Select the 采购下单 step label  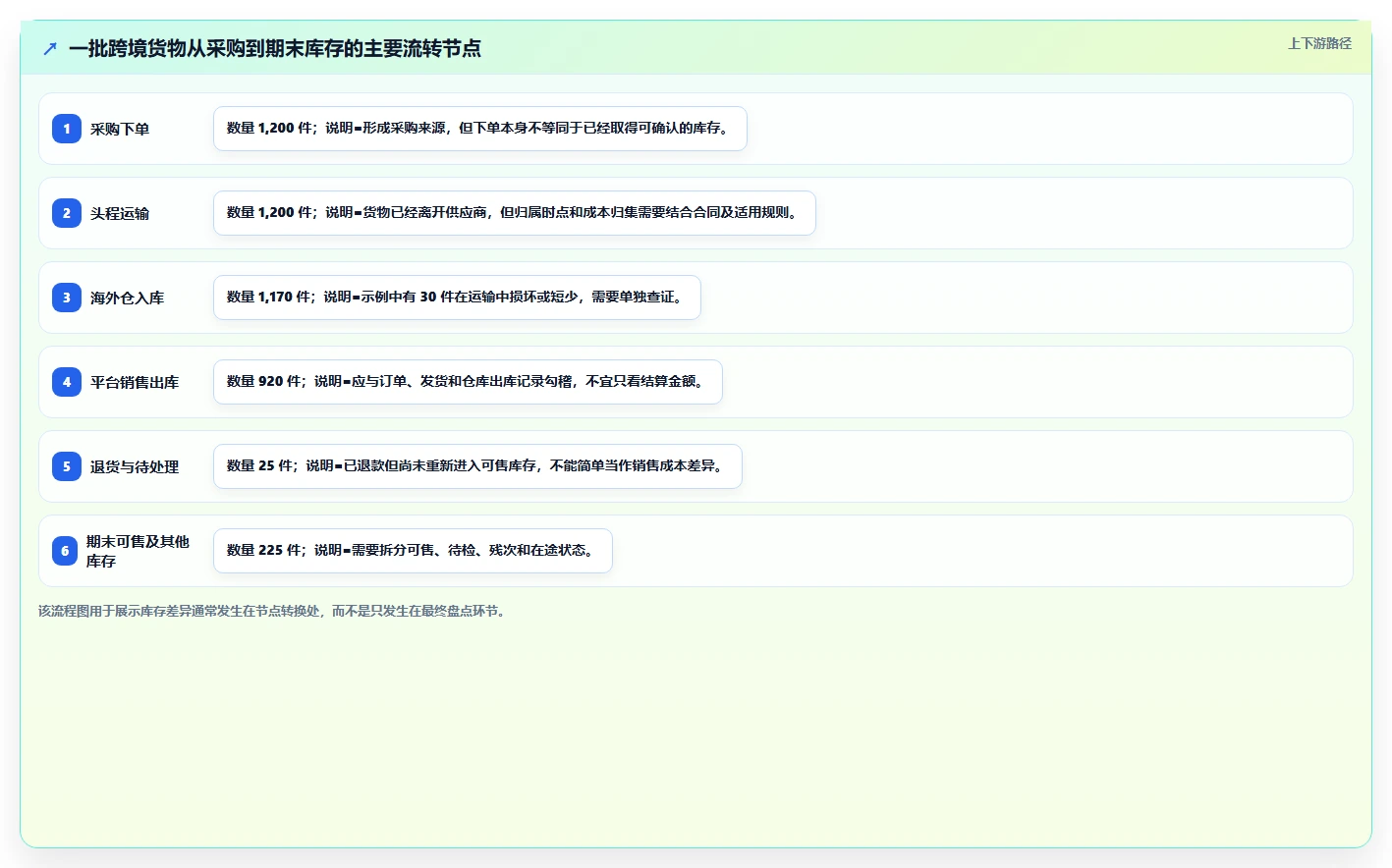coord(120,129)
